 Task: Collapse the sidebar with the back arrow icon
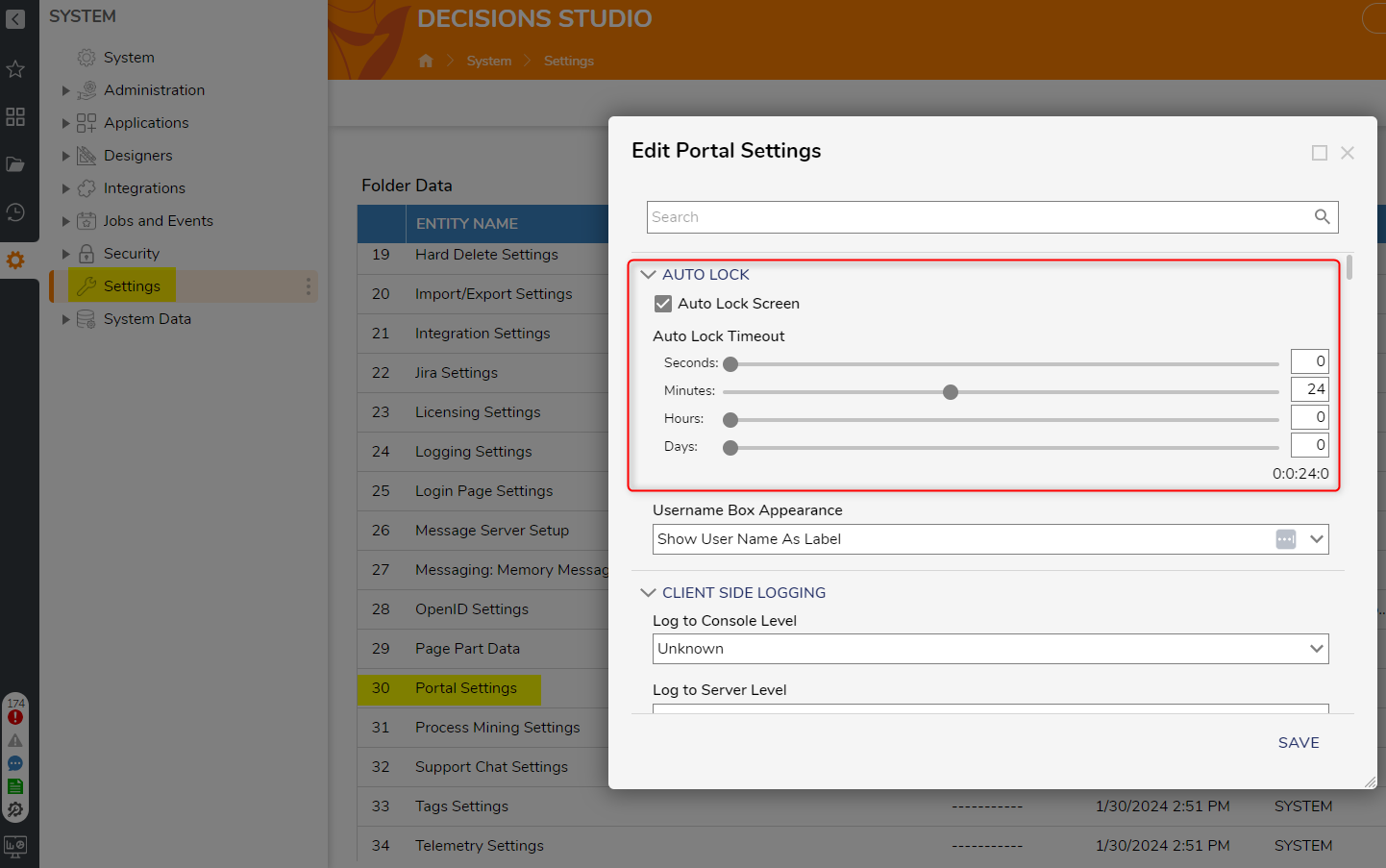pyautogui.click(x=15, y=18)
